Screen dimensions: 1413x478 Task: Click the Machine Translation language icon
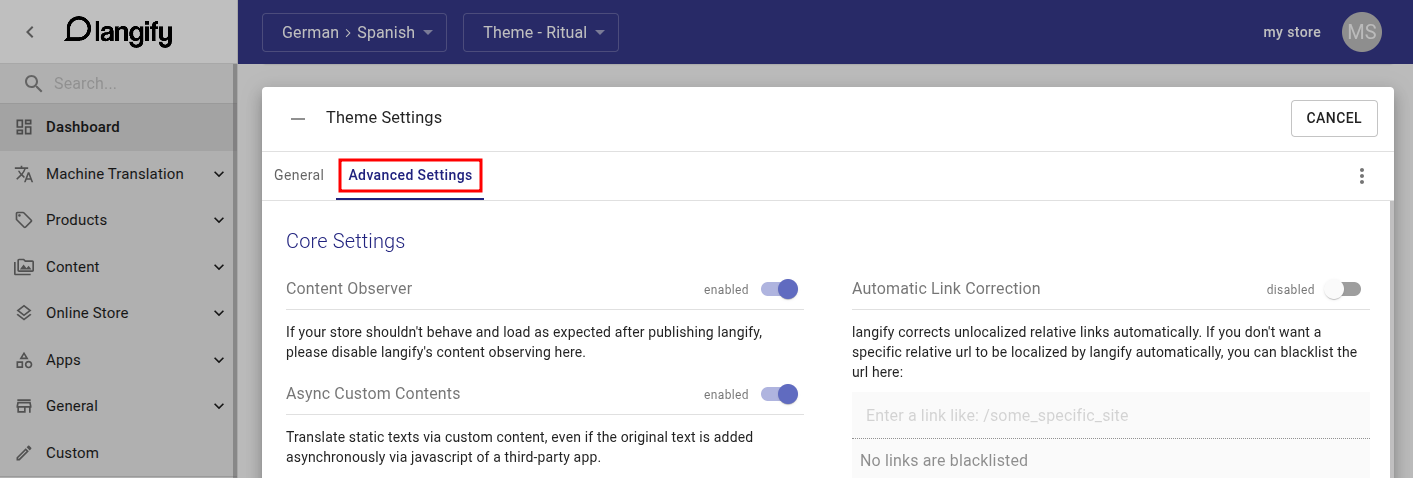click(x=25, y=174)
